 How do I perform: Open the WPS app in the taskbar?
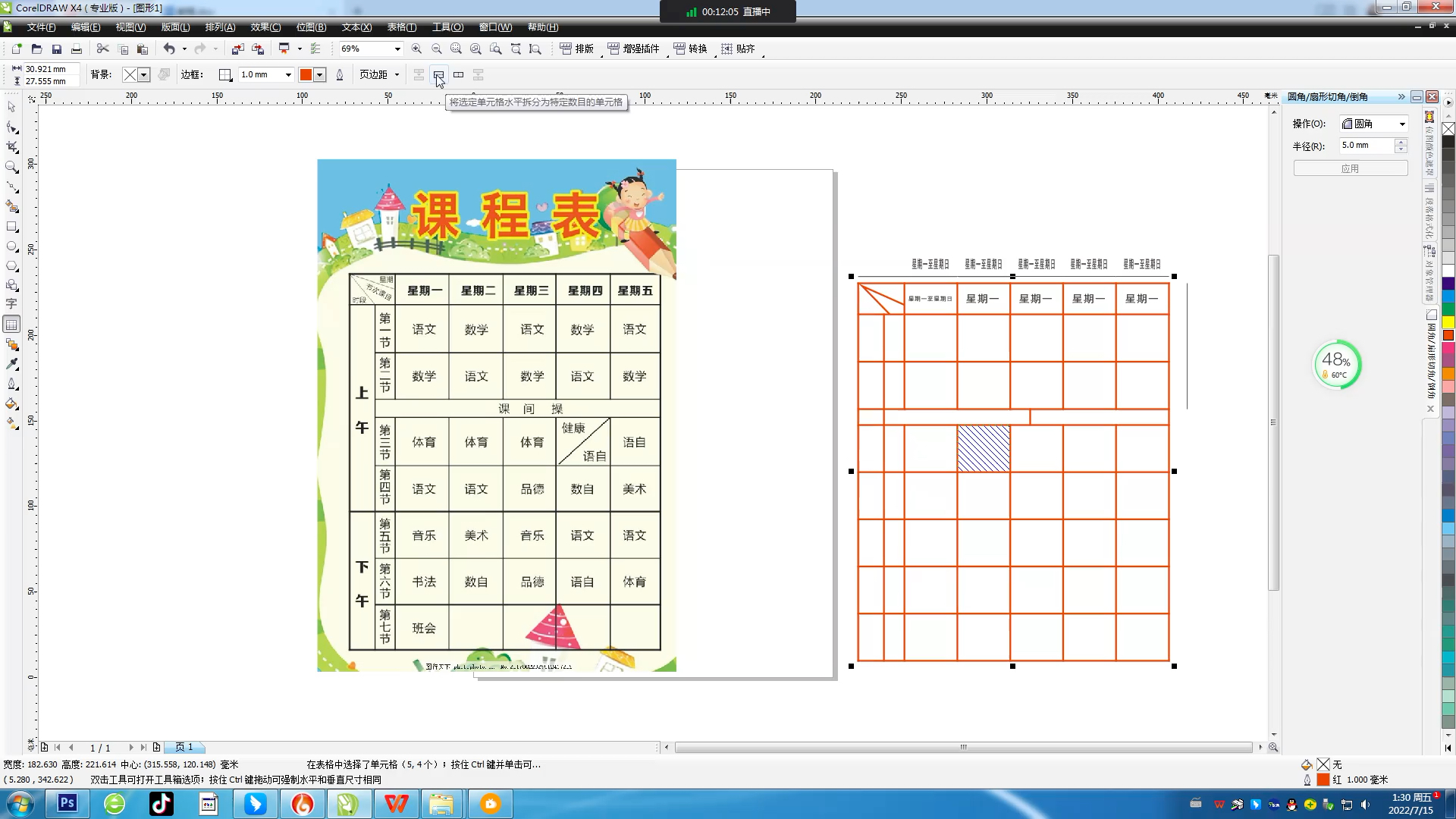pyautogui.click(x=396, y=804)
